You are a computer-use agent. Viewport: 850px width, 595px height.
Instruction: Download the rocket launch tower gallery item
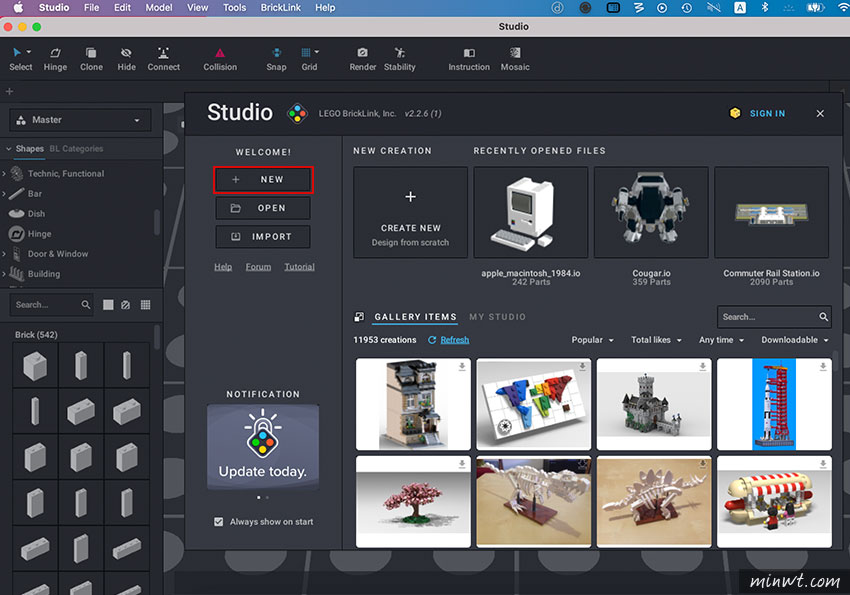[x=823, y=367]
